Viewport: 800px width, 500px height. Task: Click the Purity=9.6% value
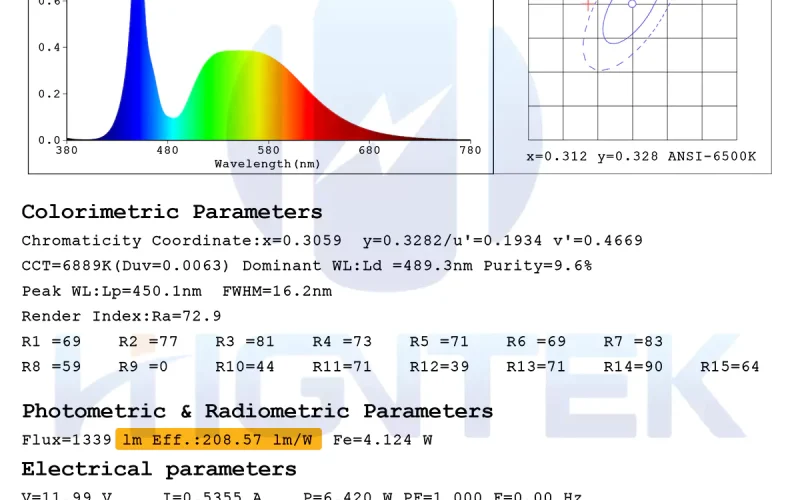[538, 266]
